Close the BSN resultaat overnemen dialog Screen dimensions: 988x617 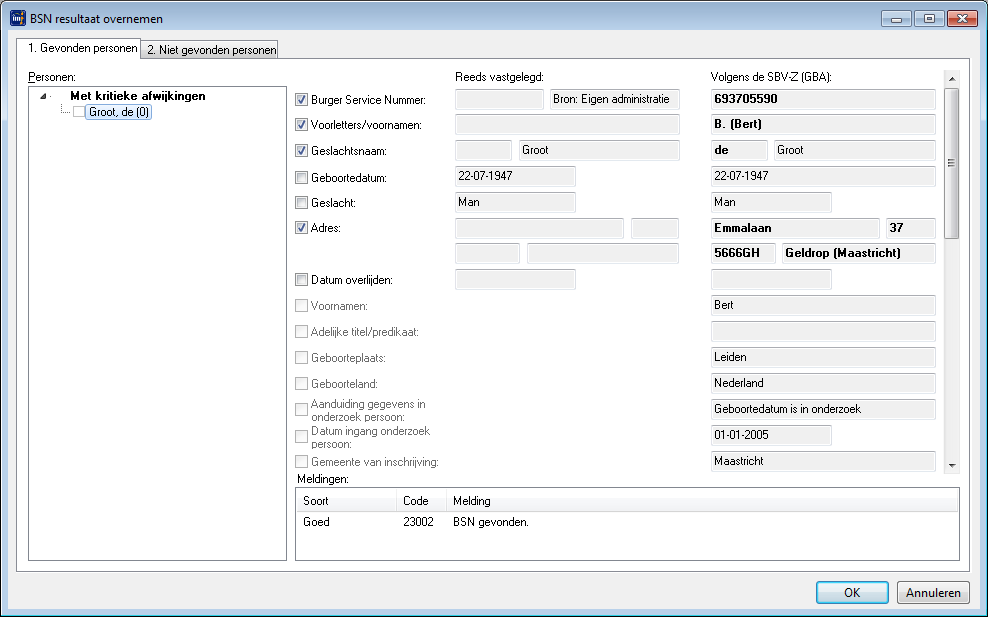coord(962,19)
